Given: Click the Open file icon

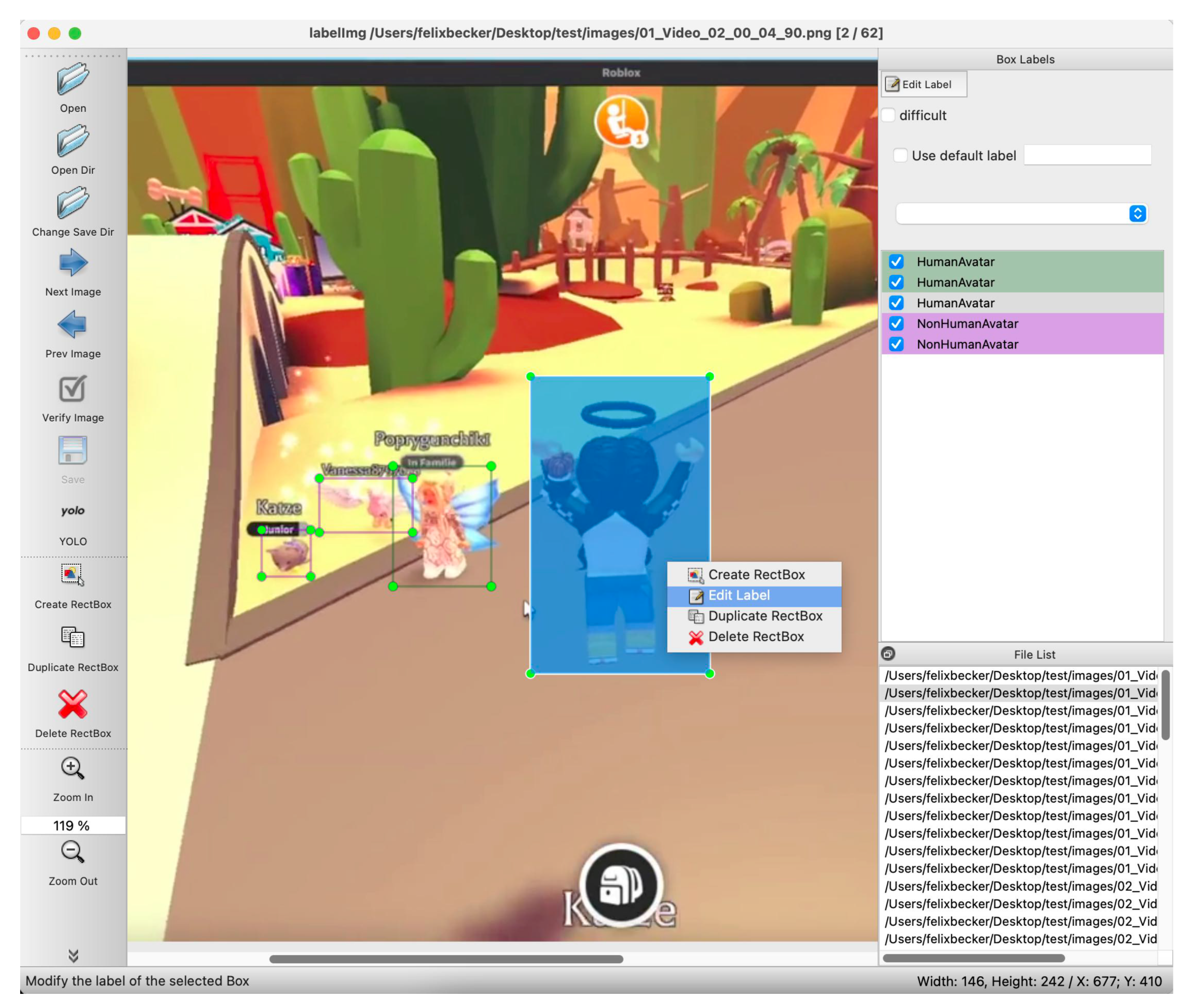Looking at the screenshot, I should coord(73,79).
